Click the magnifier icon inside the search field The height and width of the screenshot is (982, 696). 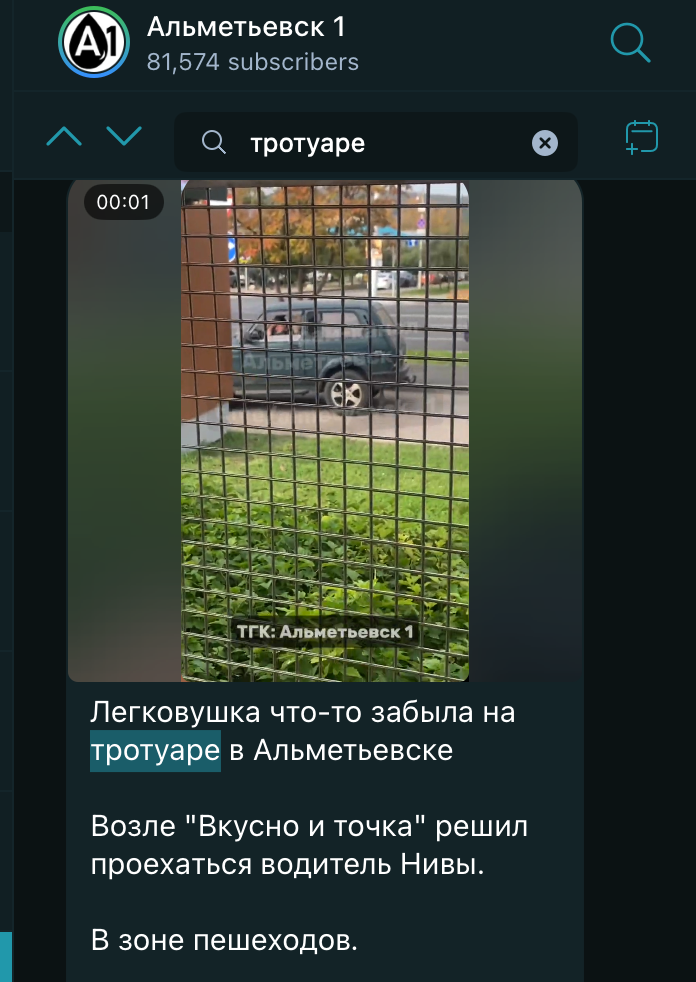214,143
